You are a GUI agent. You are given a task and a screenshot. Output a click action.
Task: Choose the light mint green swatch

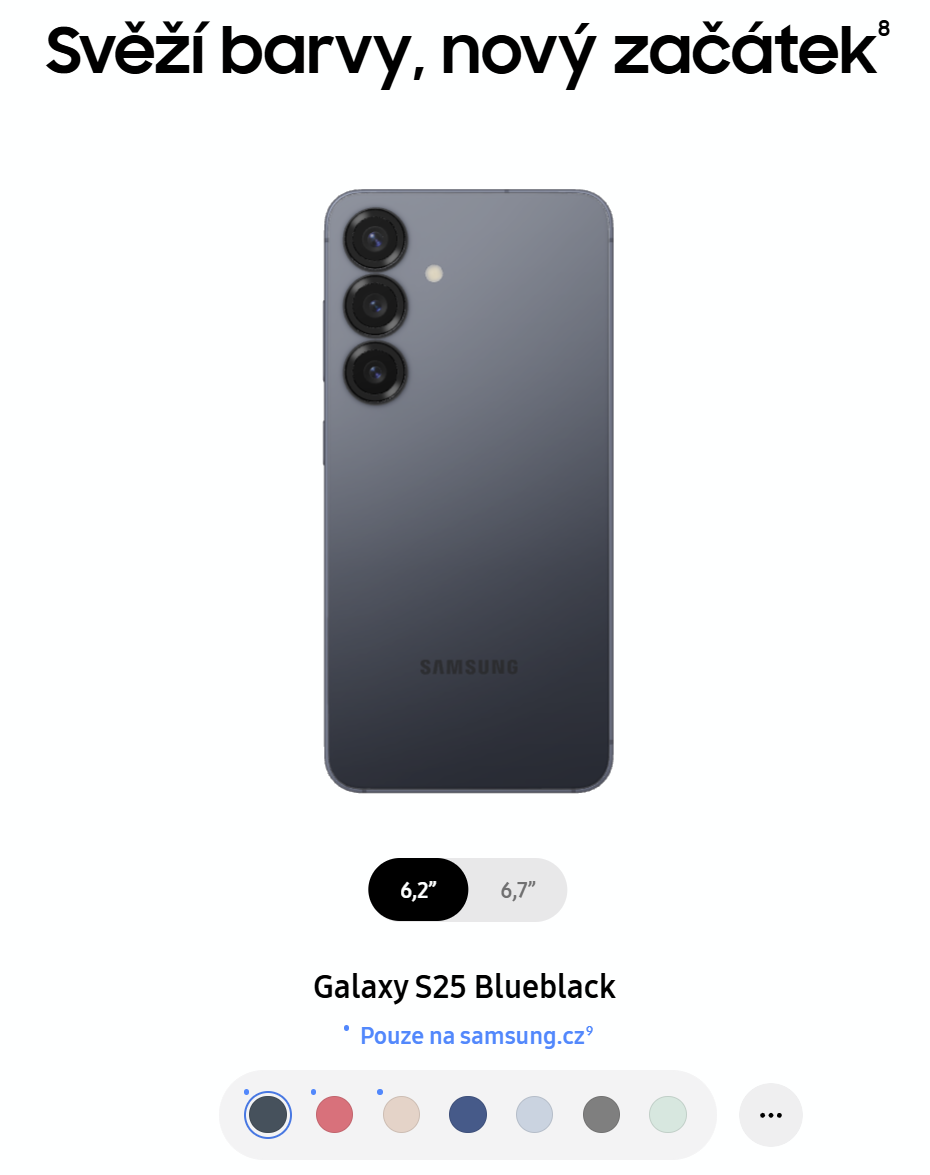click(668, 1114)
